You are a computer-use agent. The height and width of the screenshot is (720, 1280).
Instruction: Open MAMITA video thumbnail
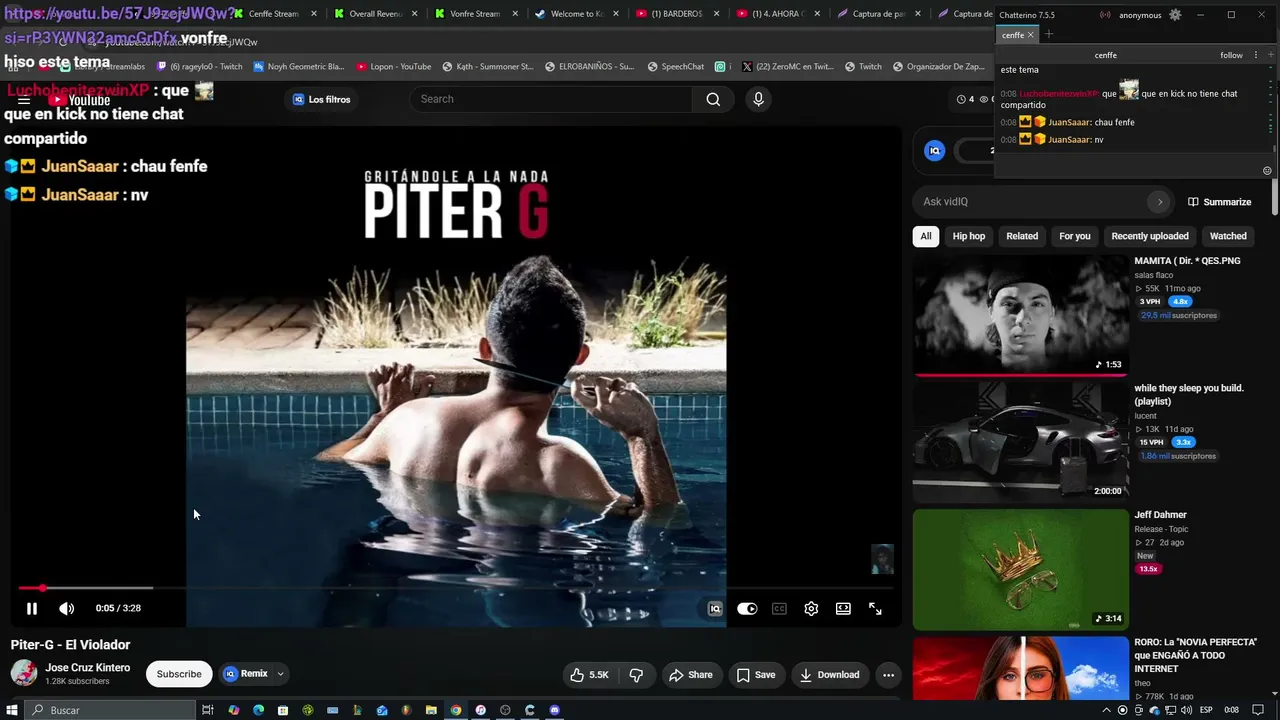pos(1020,315)
